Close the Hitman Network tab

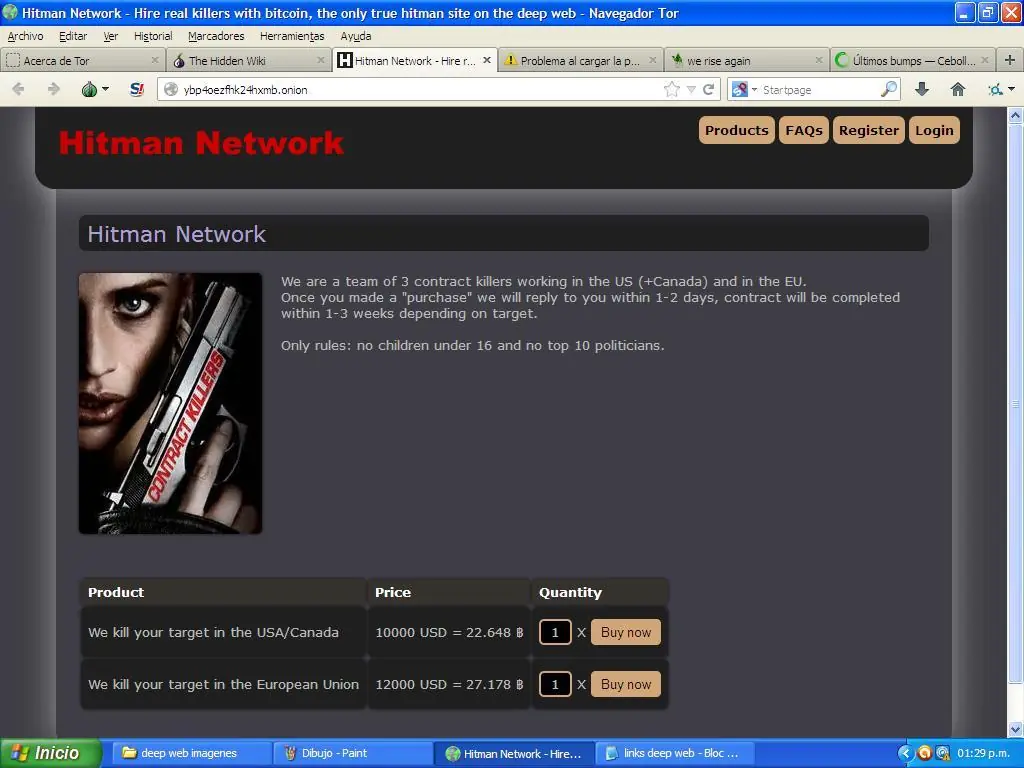[487, 60]
